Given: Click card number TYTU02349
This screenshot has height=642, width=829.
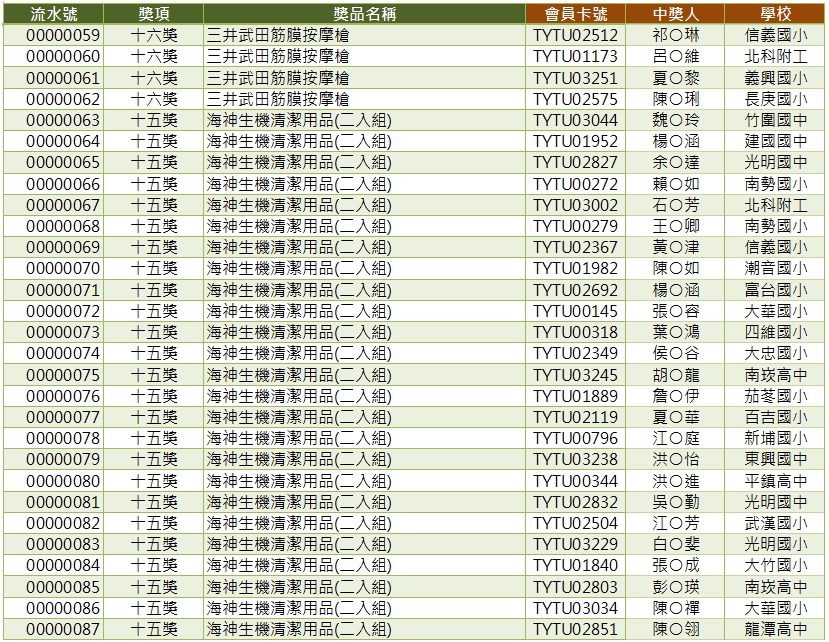Looking at the screenshot, I should tap(575, 354).
